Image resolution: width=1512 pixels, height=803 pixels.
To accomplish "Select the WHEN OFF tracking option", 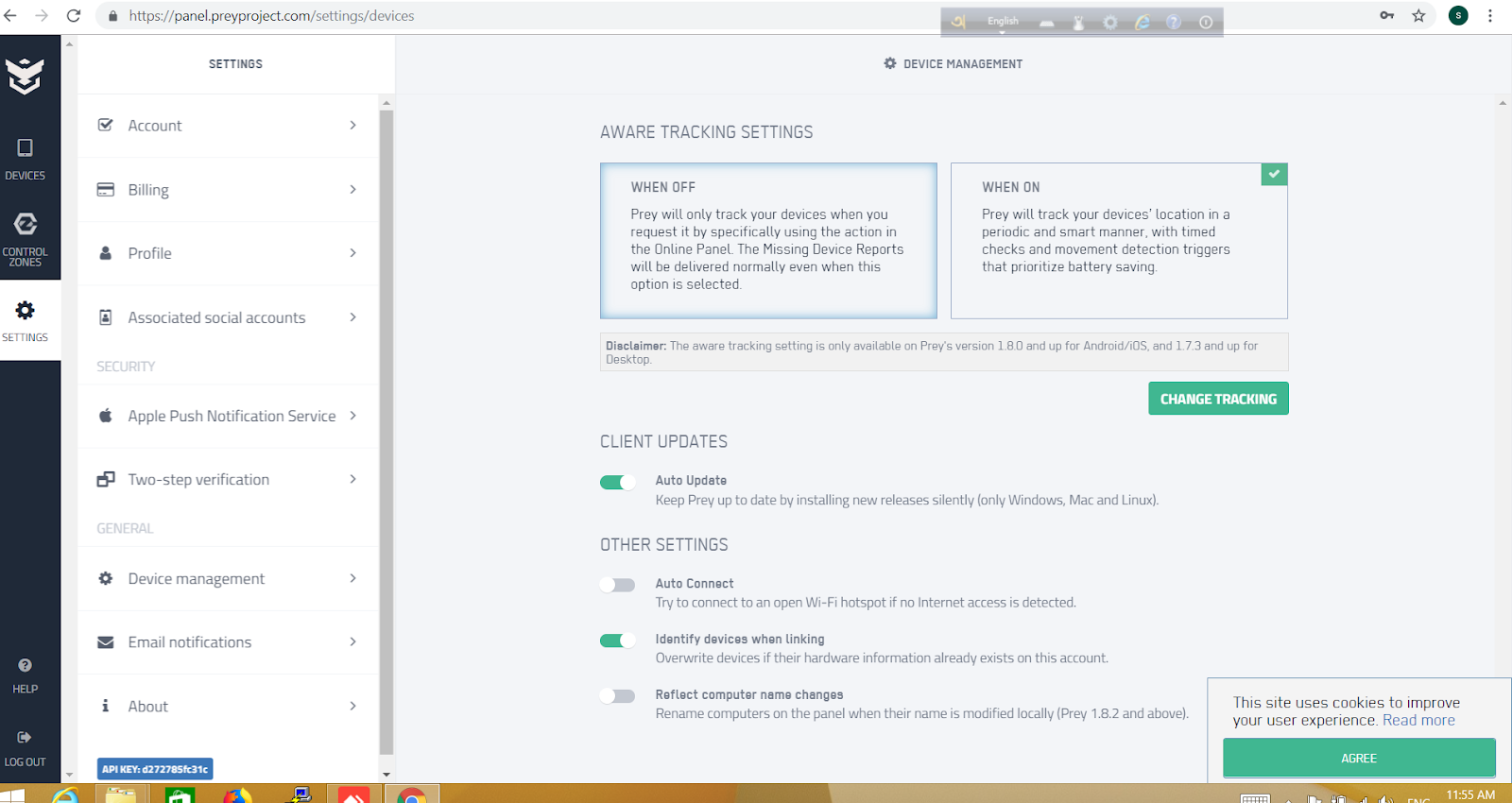I will pyautogui.click(x=768, y=241).
